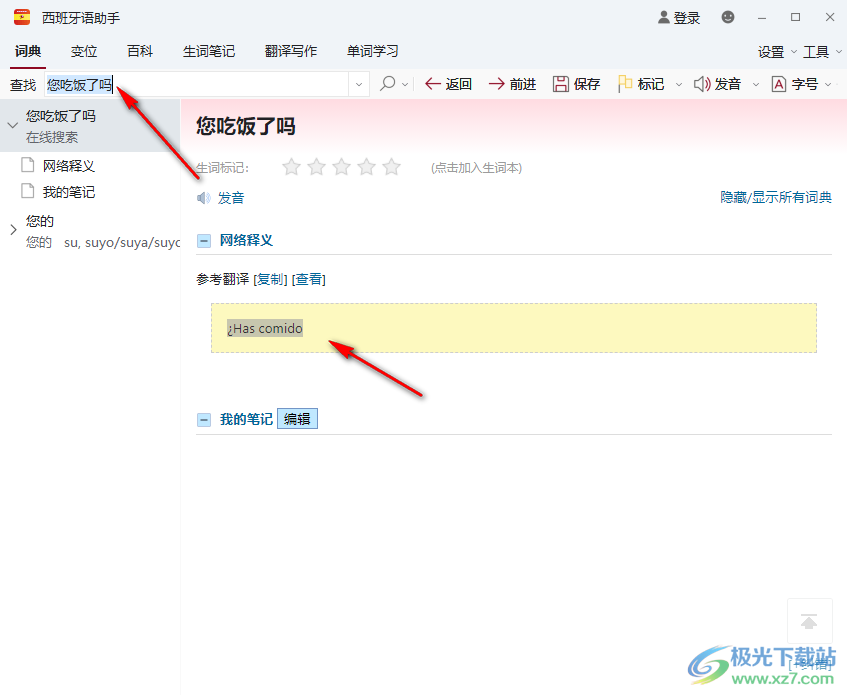The image size is (847, 695).
Task: Select 网络释义 in the left tree
Action: click(x=69, y=166)
